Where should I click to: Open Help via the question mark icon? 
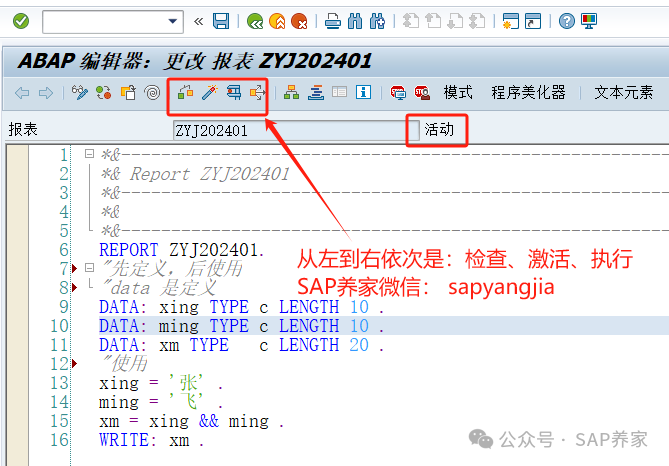(x=567, y=21)
